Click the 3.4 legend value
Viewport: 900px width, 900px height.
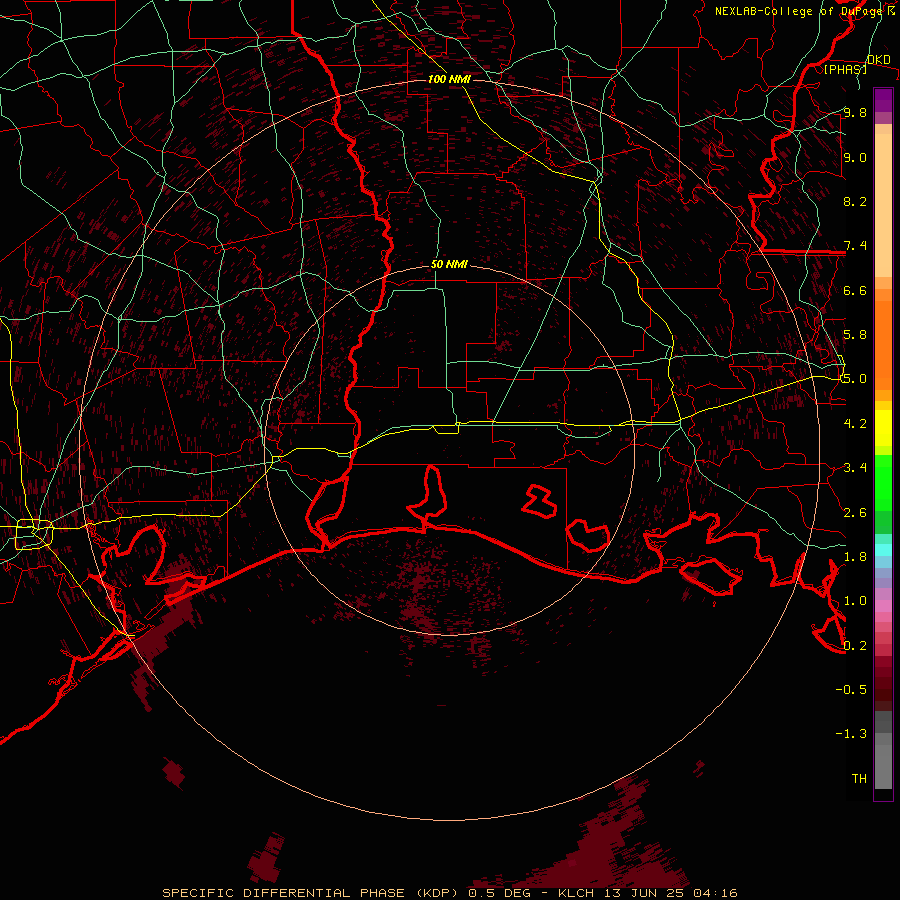[855, 468]
